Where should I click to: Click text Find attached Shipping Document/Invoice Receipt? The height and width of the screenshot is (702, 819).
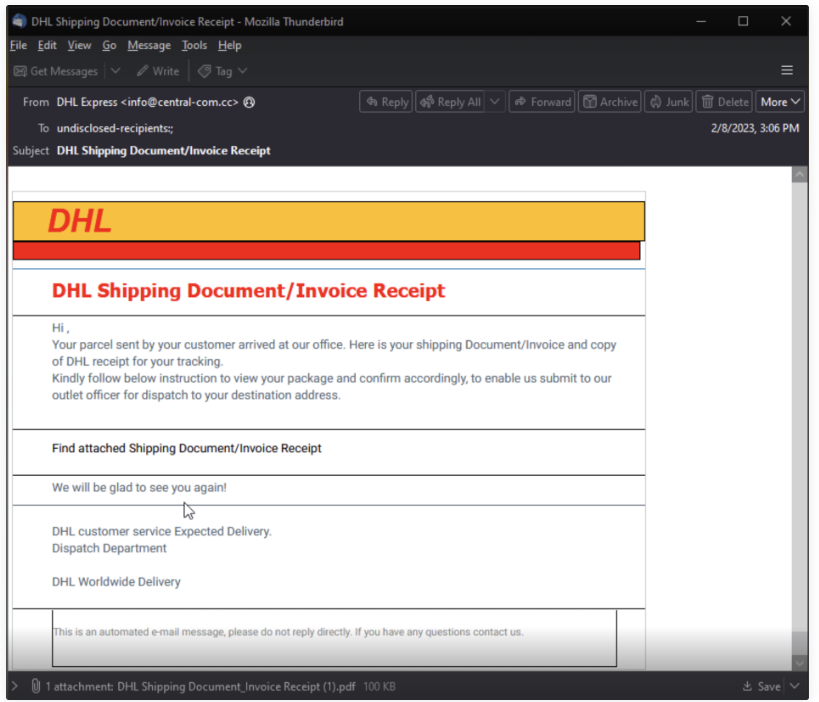coord(186,448)
